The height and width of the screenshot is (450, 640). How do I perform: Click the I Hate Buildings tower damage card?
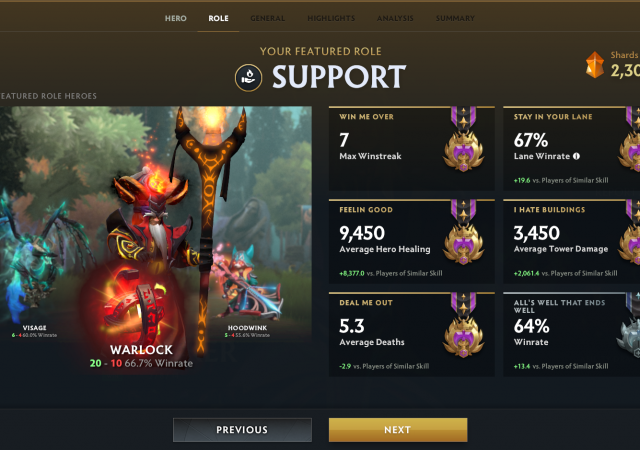(x=571, y=241)
